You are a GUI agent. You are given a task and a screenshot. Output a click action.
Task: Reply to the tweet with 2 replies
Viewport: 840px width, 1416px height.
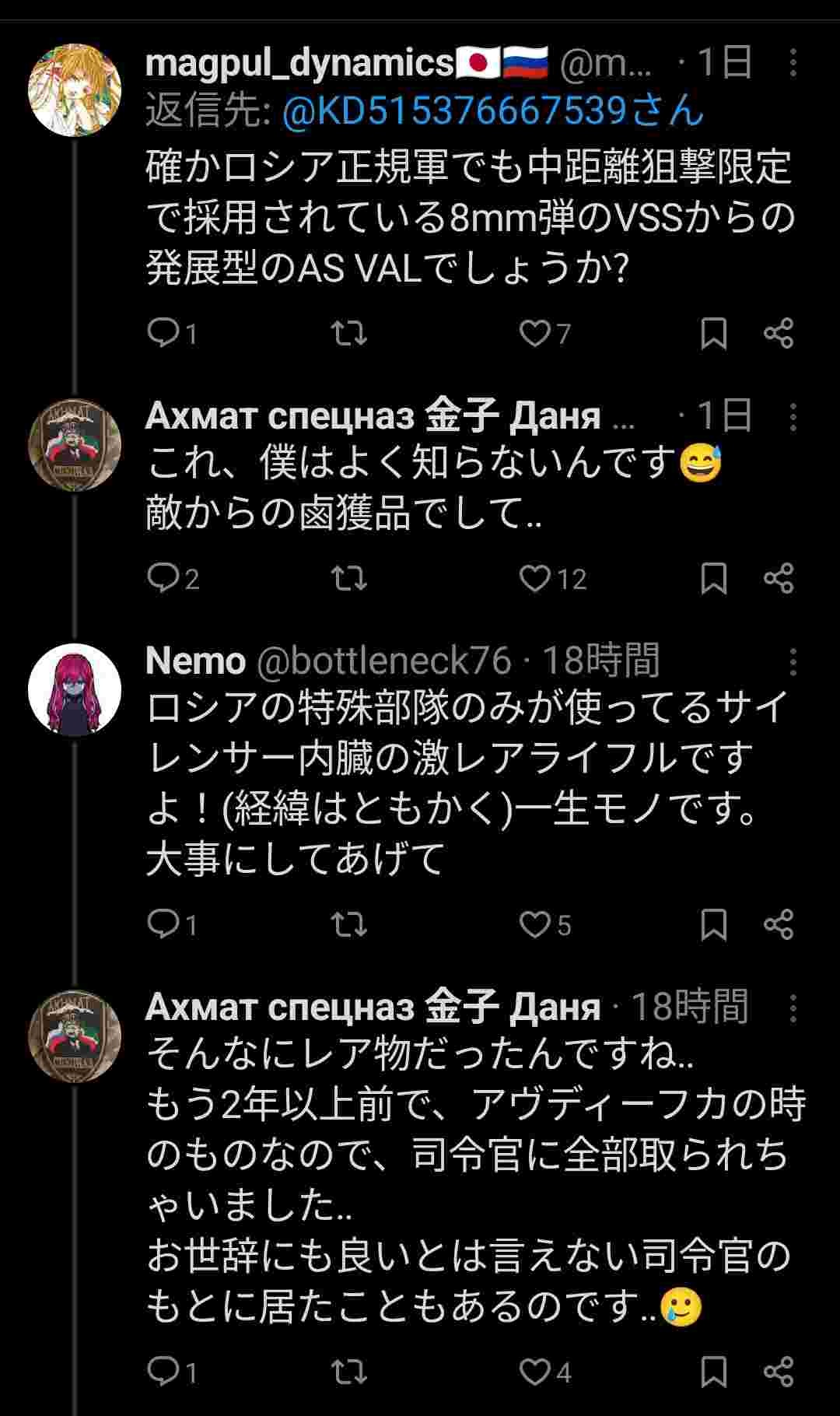click(x=163, y=579)
